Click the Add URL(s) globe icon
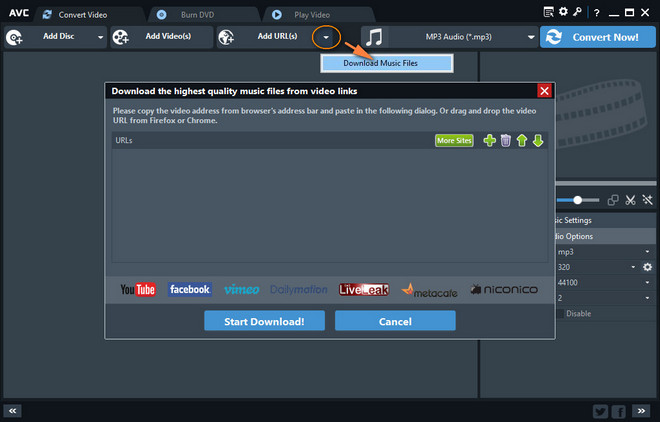The height and width of the screenshot is (422, 660). [x=226, y=37]
